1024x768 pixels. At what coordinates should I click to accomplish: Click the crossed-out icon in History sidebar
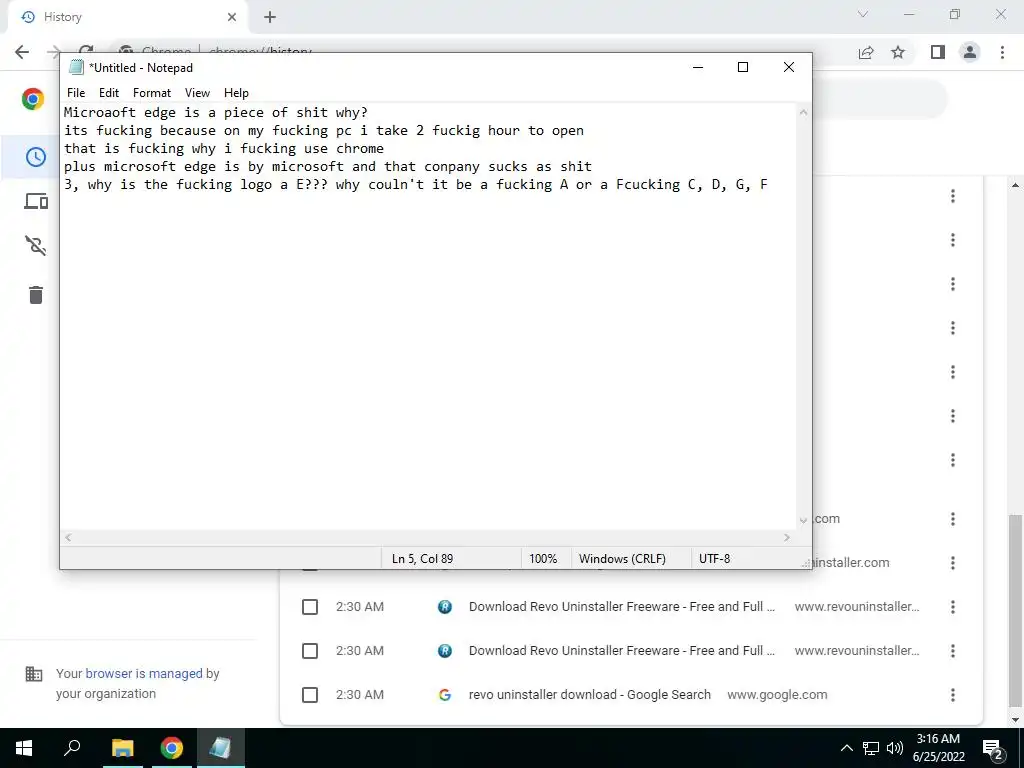(35, 246)
